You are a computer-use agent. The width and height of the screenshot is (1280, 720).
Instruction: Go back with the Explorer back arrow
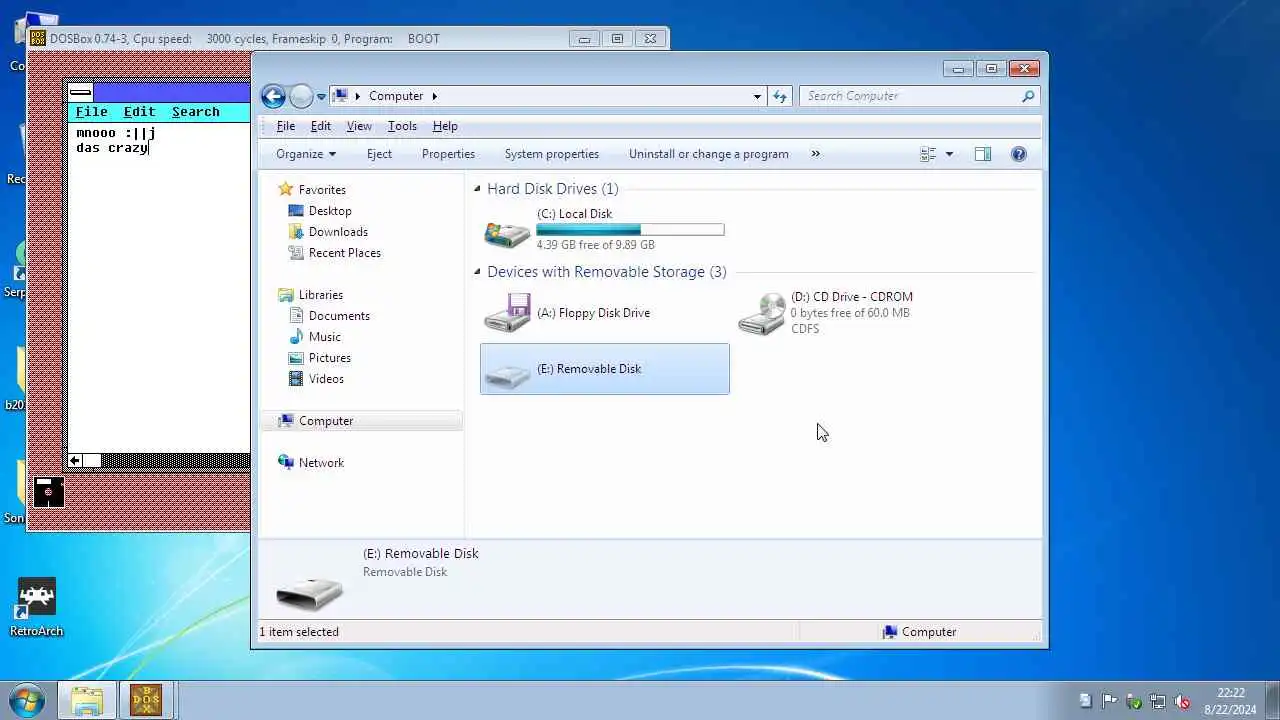click(273, 96)
